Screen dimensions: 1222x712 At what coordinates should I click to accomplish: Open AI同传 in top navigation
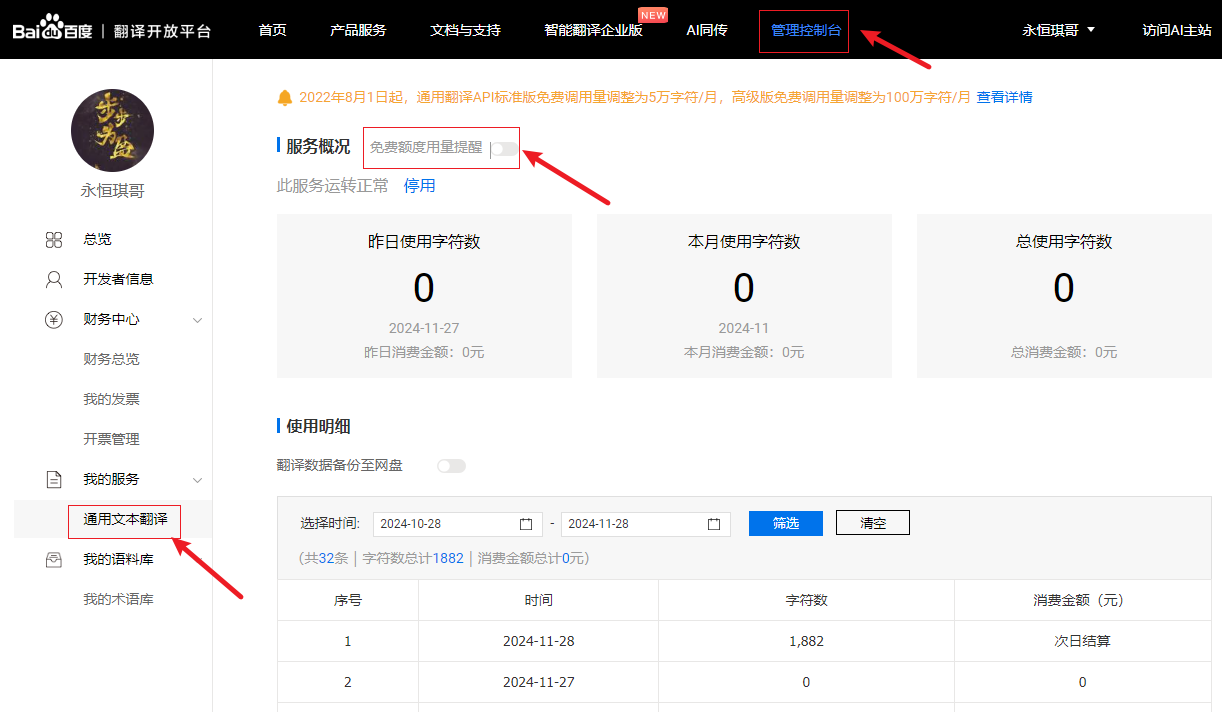click(x=707, y=30)
